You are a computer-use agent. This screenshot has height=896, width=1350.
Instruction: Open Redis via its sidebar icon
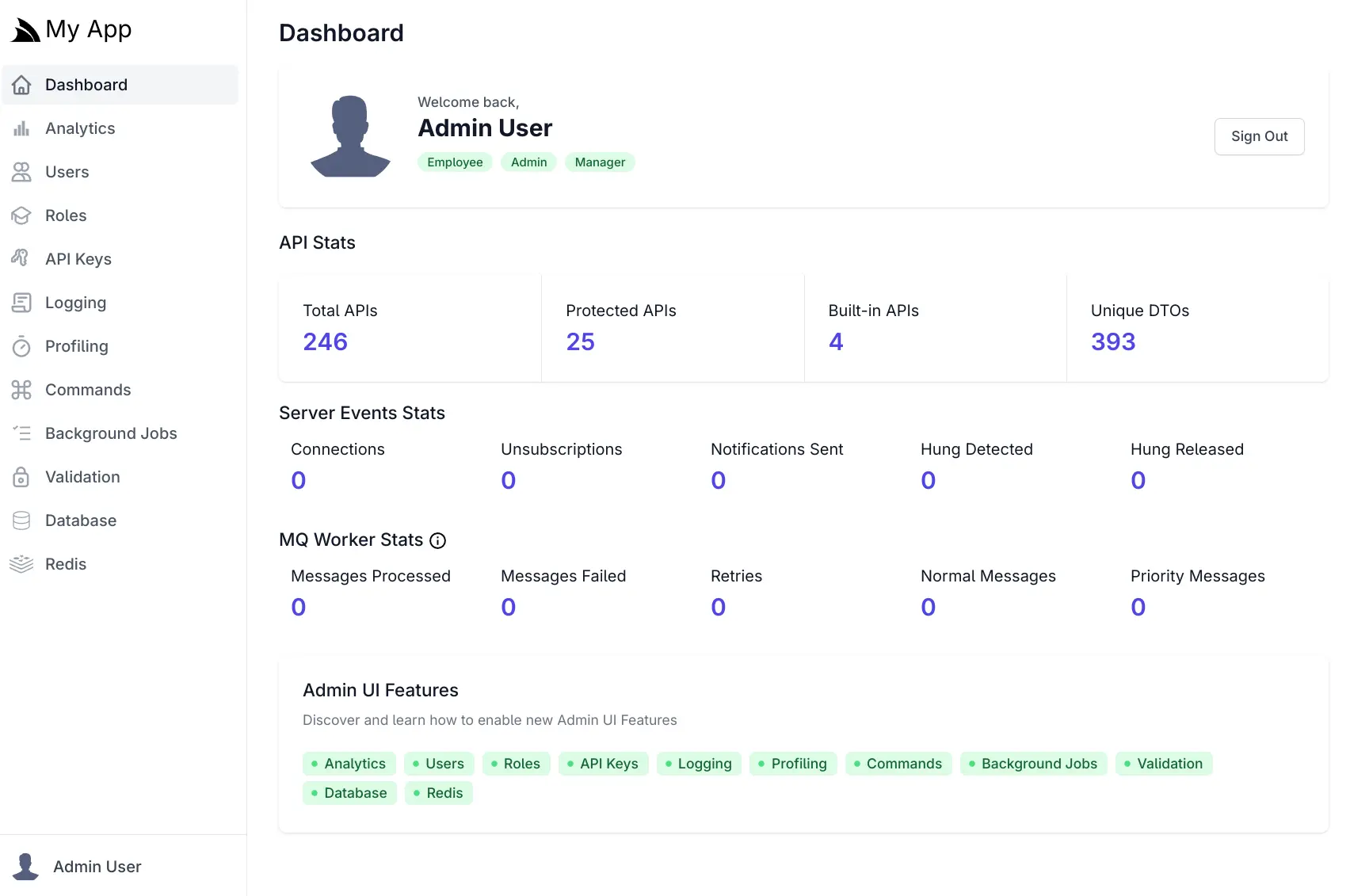tap(21, 563)
